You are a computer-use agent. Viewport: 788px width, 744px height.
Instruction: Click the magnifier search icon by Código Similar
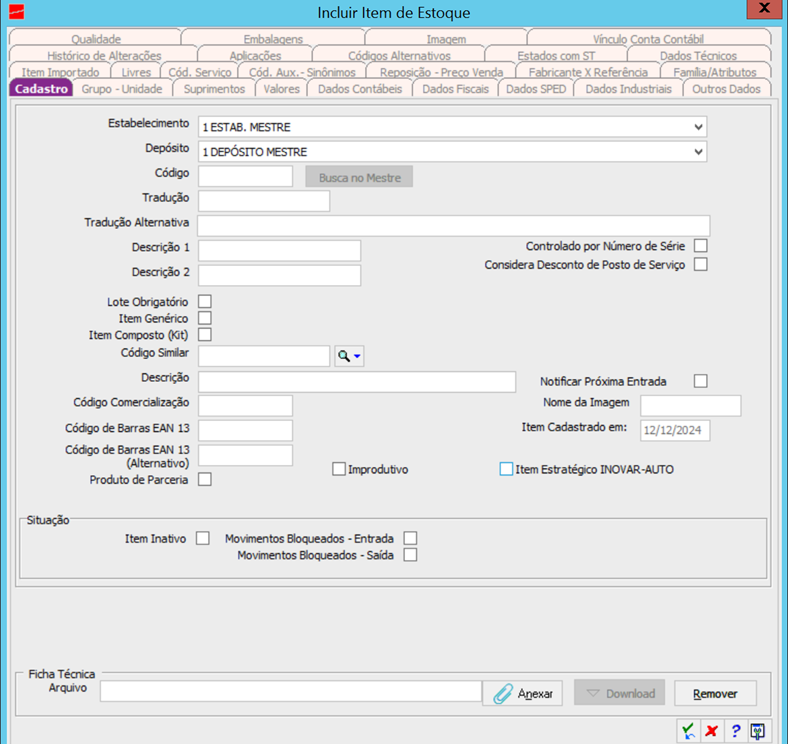pyautogui.click(x=343, y=356)
